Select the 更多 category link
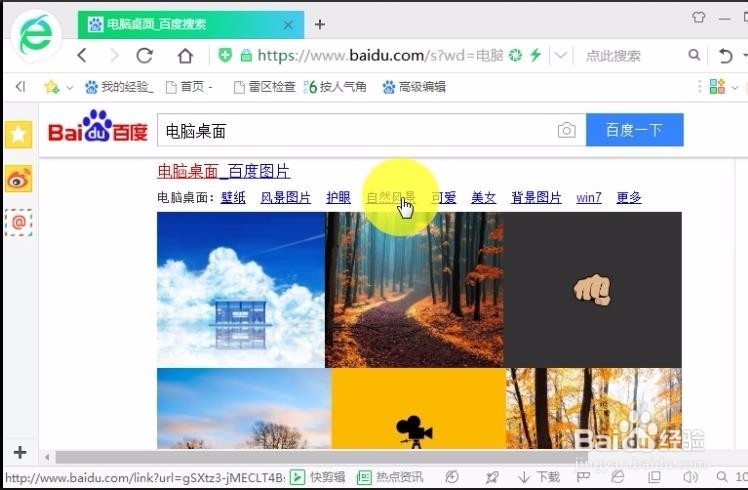Screen dimensions: 748x490 [x=629, y=198]
